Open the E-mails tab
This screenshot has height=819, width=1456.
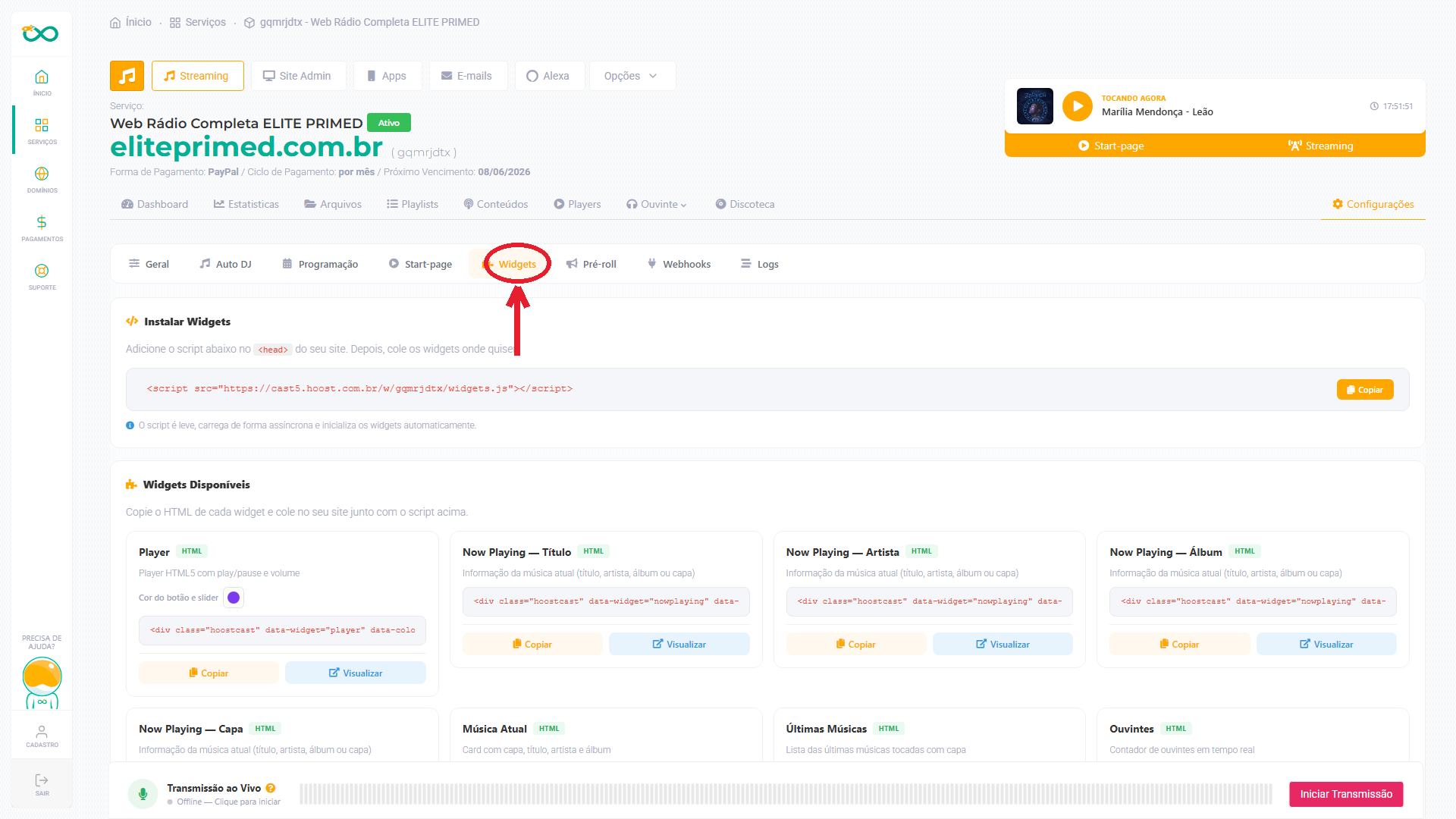[468, 76]
